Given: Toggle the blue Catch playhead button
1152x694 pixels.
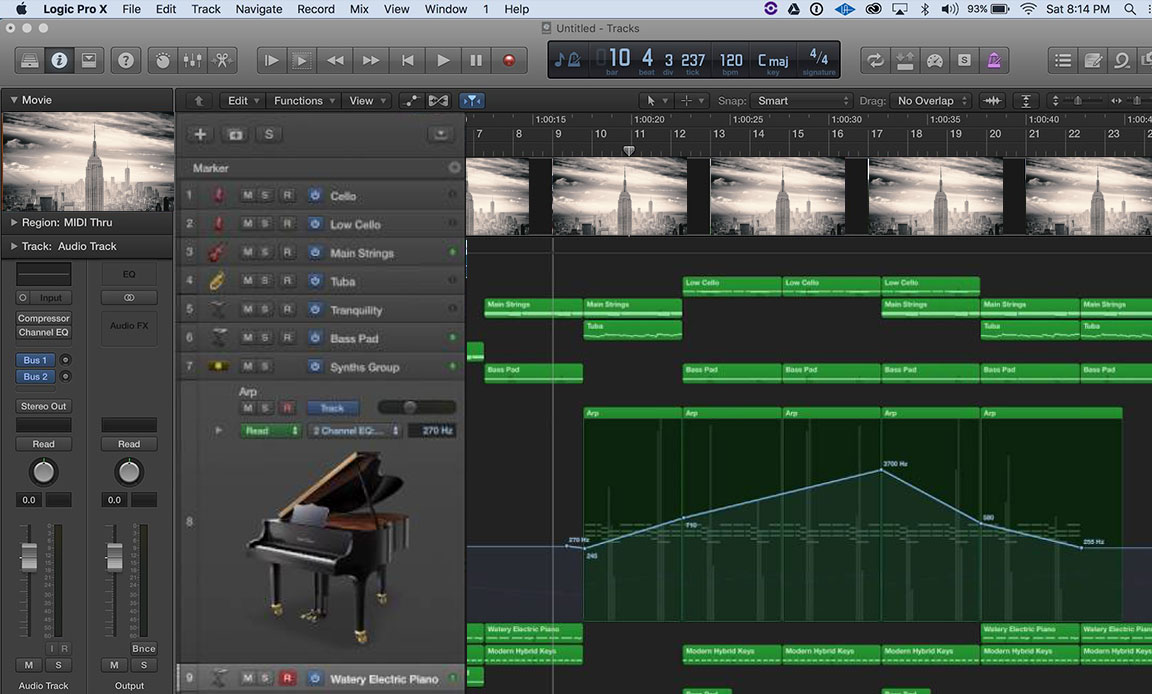Looking at the screenshot, I should (472, 101).
